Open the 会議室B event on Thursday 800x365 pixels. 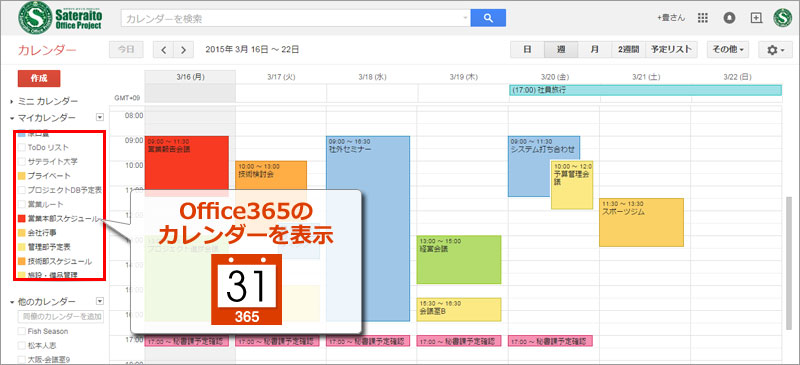459,309
